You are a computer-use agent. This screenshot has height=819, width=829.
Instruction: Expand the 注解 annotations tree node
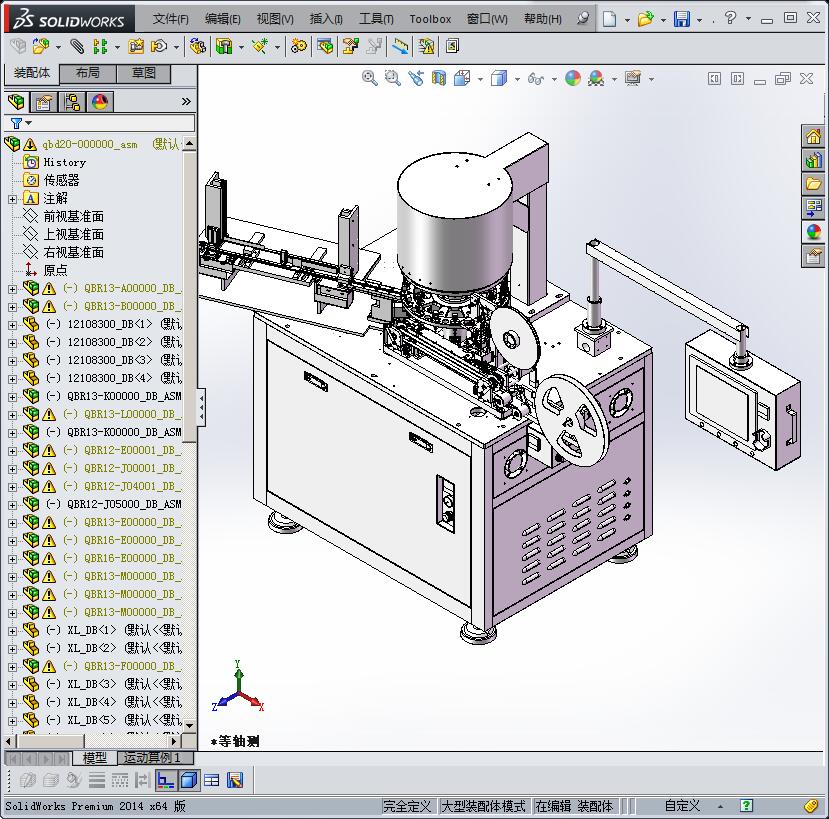[x=12, y=199]
